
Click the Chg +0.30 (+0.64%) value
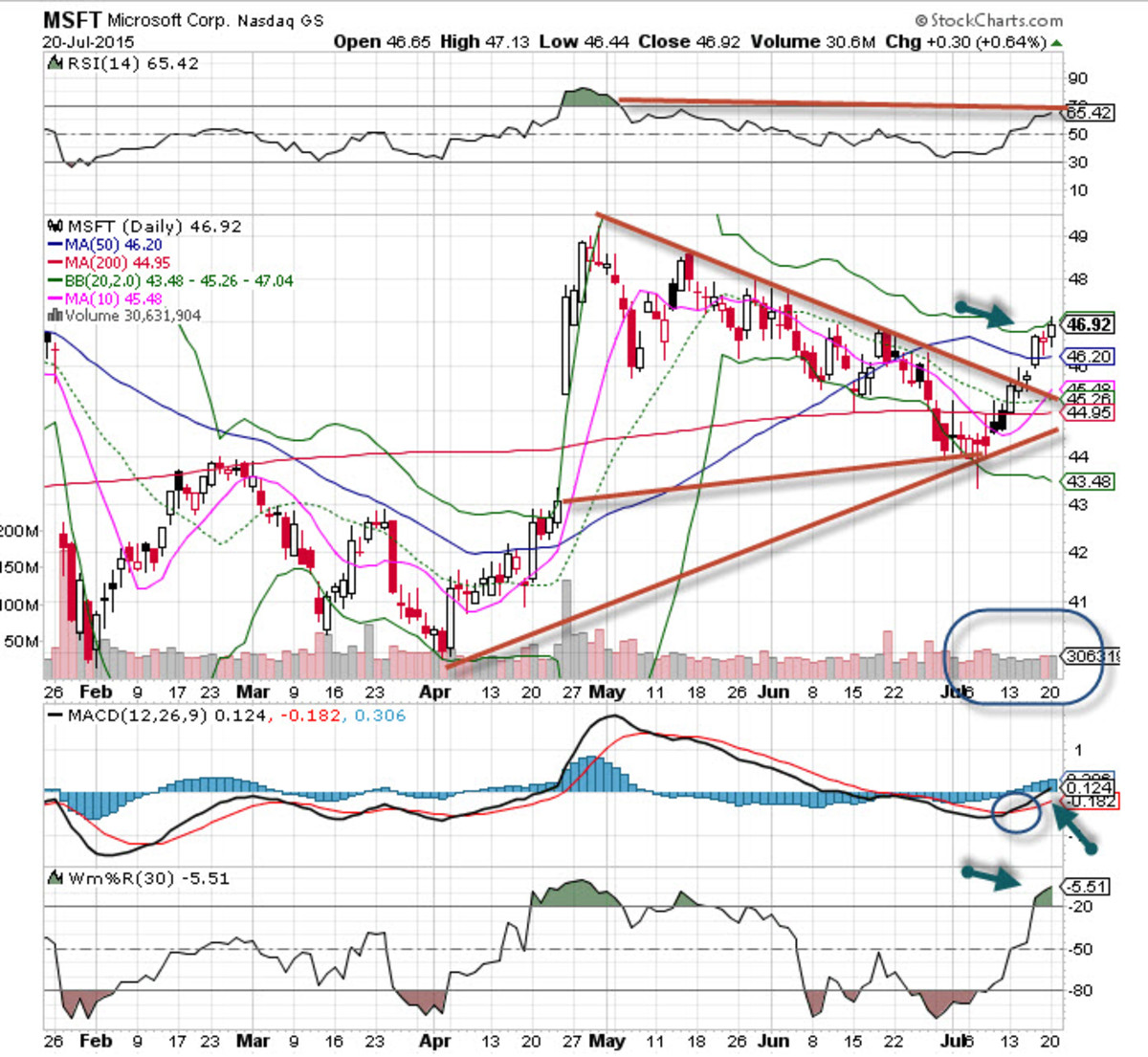point(965,42)
